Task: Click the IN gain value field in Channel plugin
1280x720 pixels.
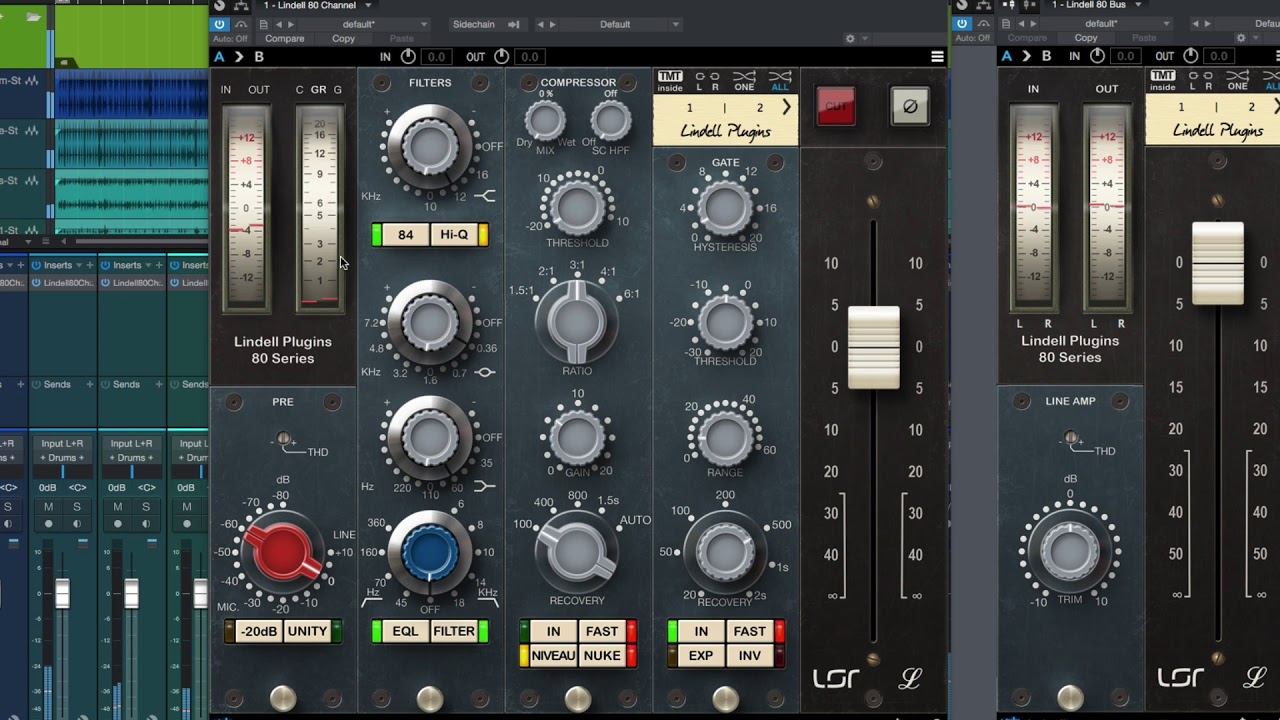Action: click(436, 57)
